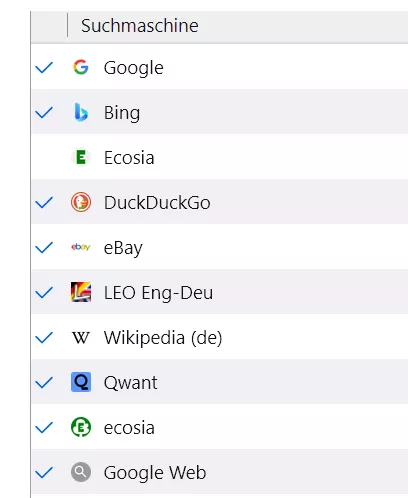408x498 pixels.
Task: Click the Bing logo icon
Action: tap(81, 112)
